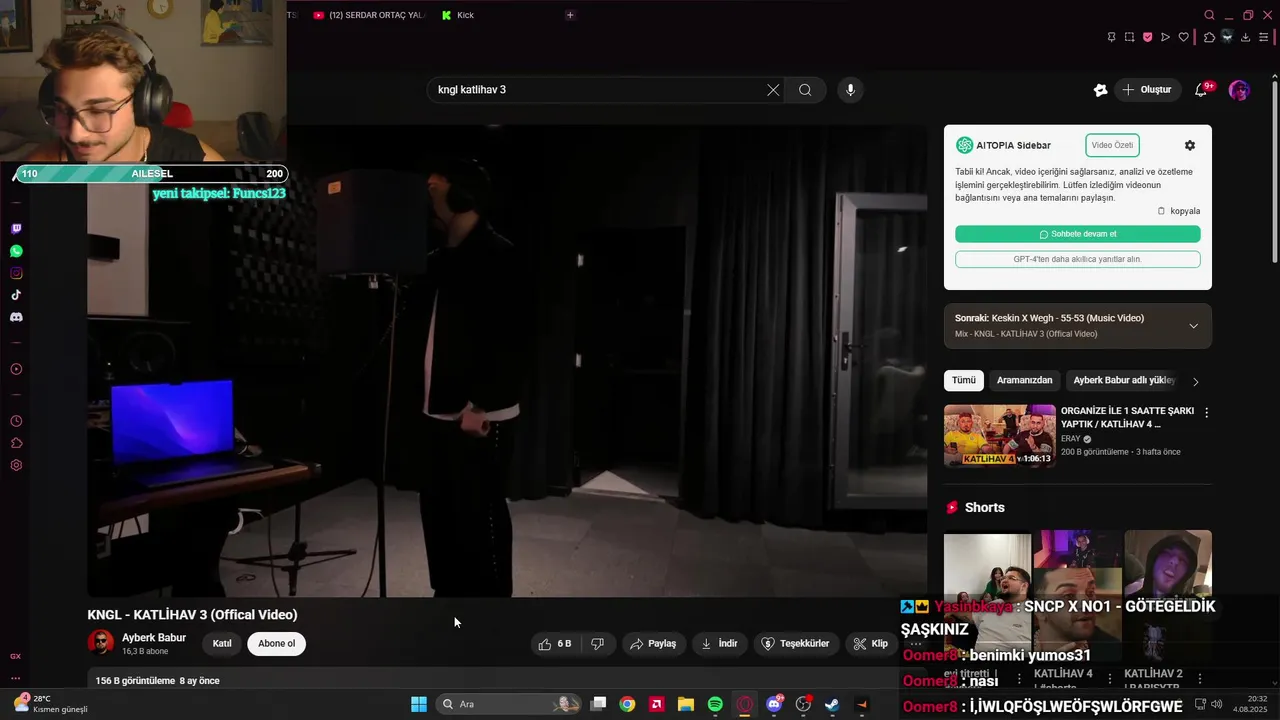Open Spotify from the taskbar
This screenshot has height=720, width=1280.
click(715, 704)
